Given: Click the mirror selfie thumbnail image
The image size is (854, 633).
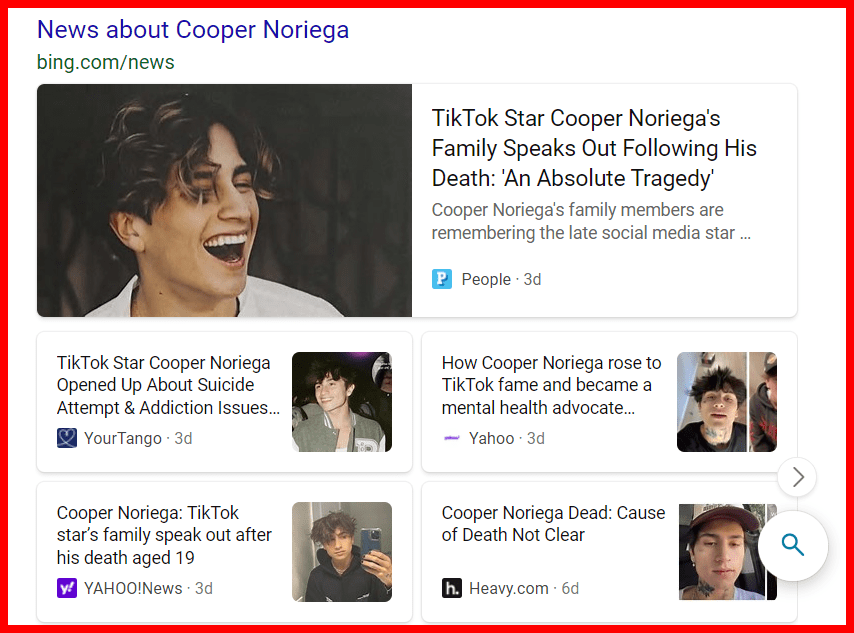Looking at the screenshot, I should 341,552.
